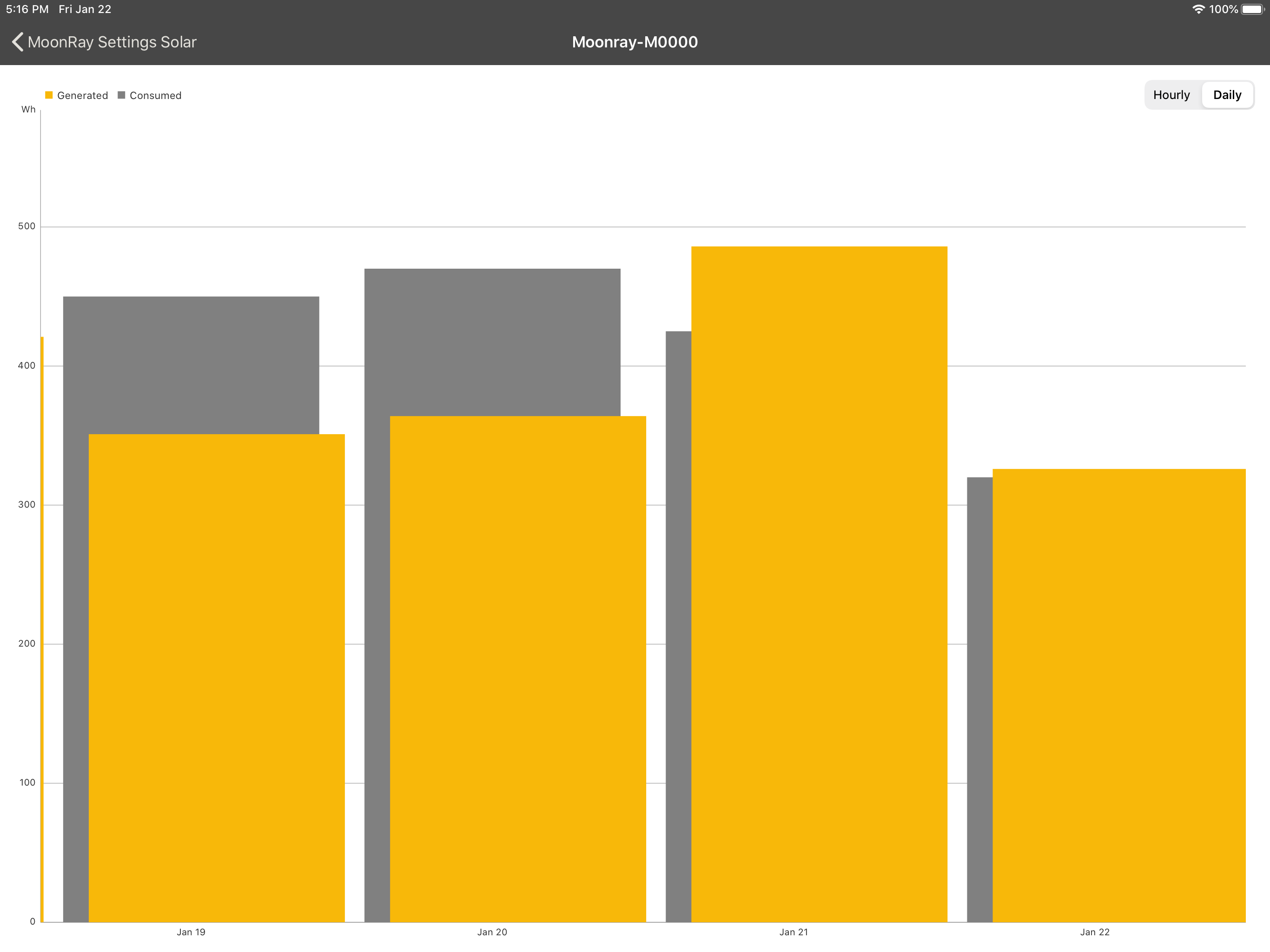Tap the 500 Wh axis label
1270x952 pixels.
[26, 226]
